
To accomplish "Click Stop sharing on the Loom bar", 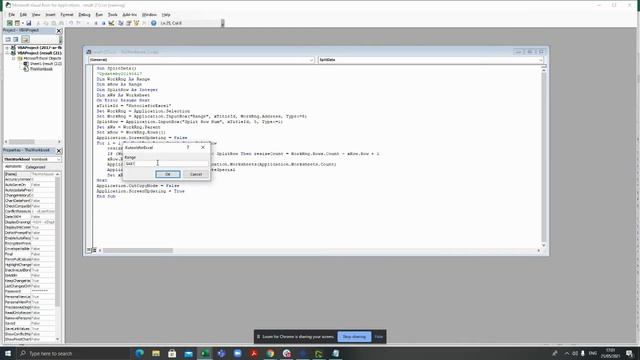I will point(354,337).
